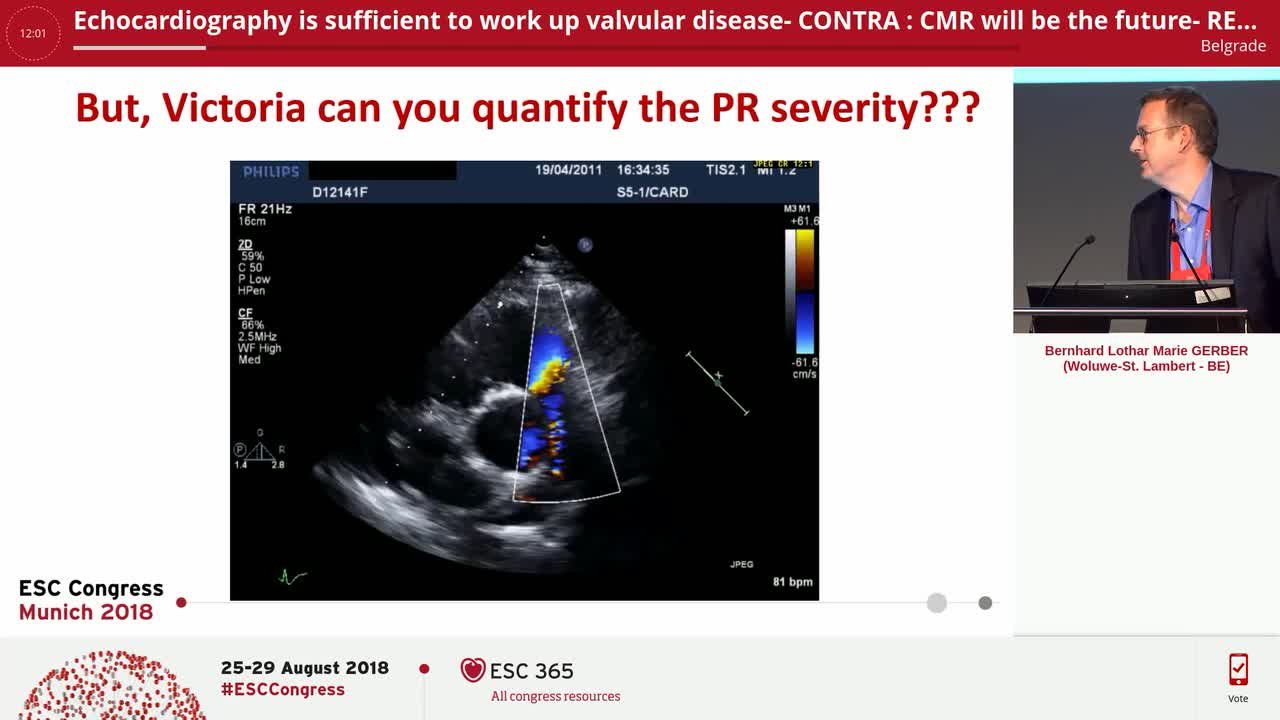Click the green ECG trace icon
Image resolution: width=1280 pixels, height=720 pixels.
click(292, 577)
